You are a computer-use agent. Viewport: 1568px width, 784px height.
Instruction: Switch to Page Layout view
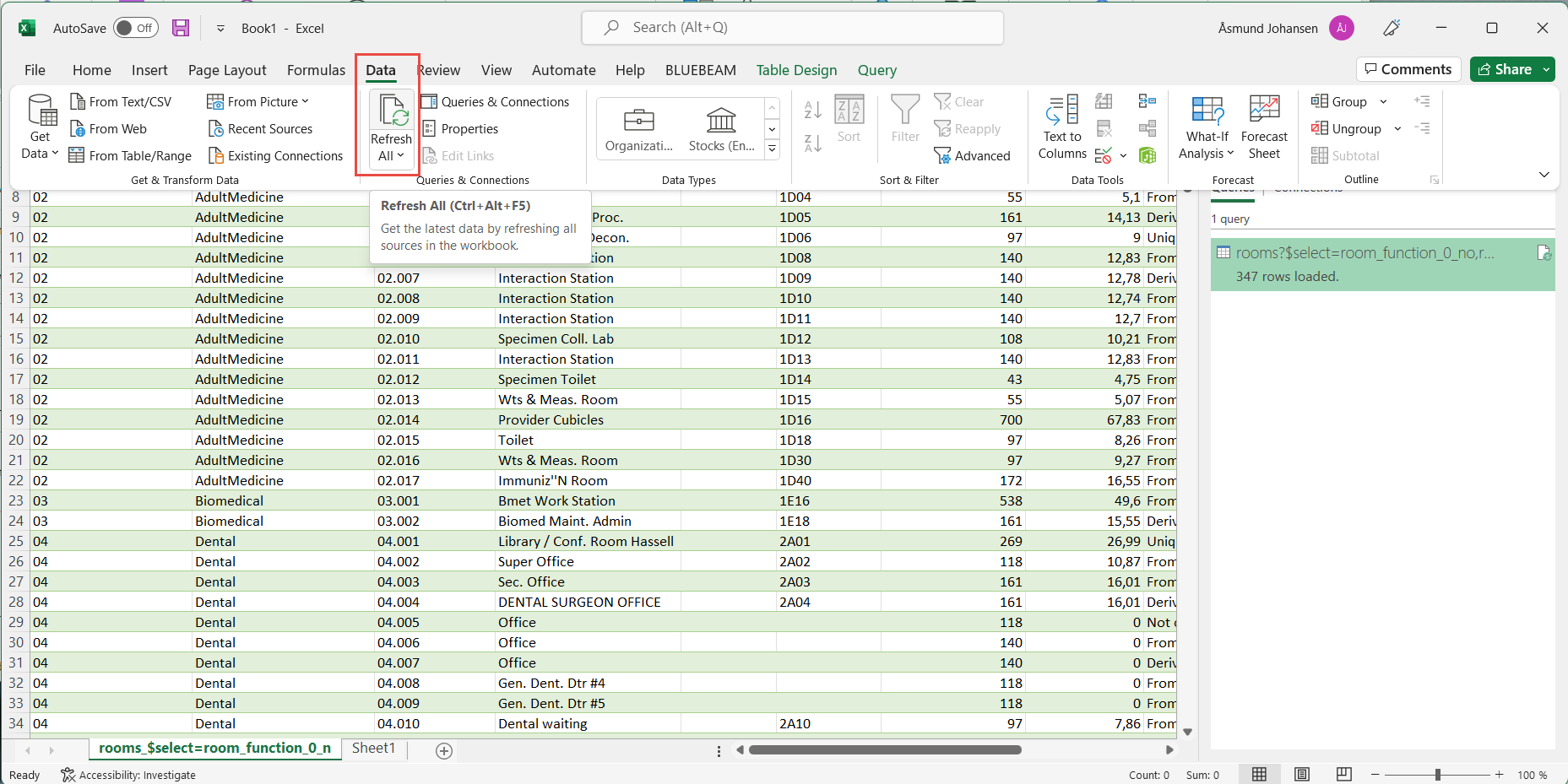click(x=1301, y=775)
